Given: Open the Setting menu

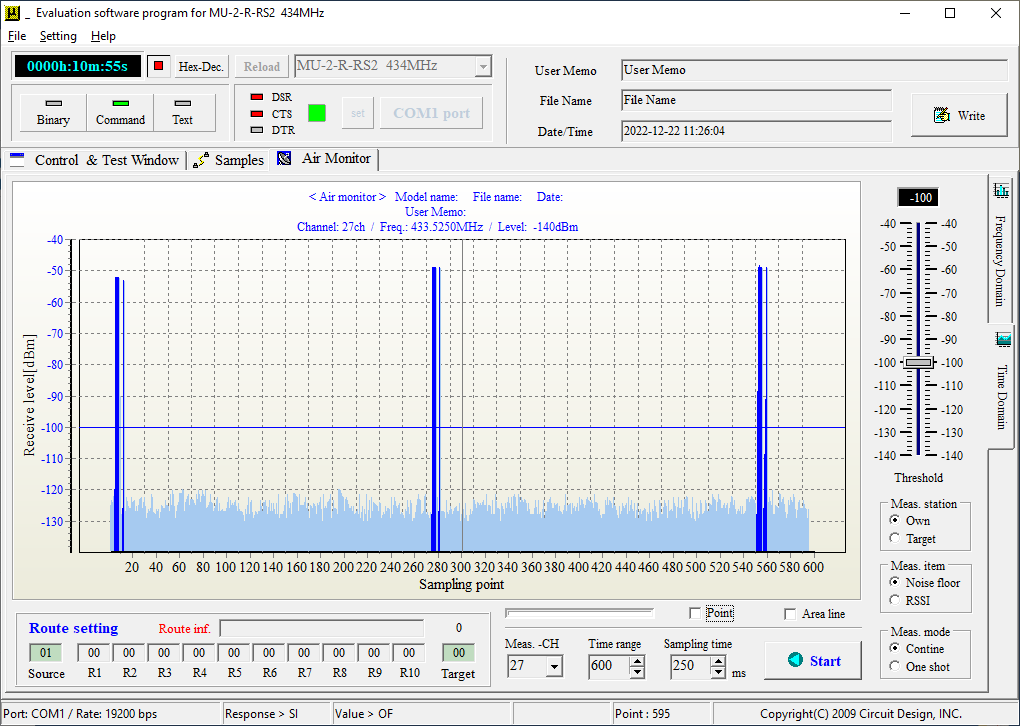Looking at the screenshot, I should tap(58, 36).
